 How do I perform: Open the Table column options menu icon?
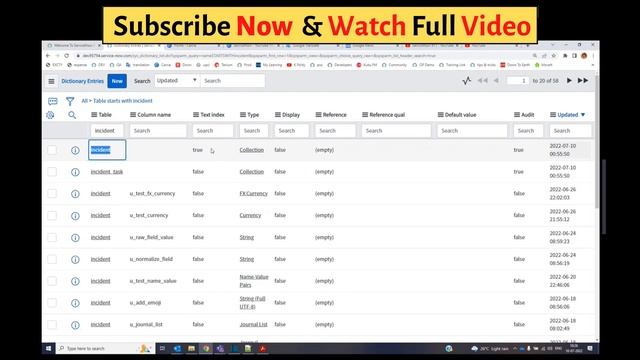[94, 115]
